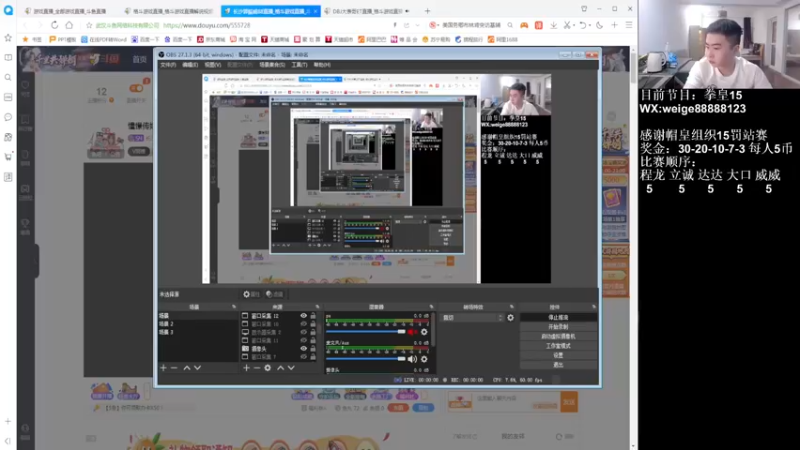Open OBS 设置 from the controls panel

(558, 355)
